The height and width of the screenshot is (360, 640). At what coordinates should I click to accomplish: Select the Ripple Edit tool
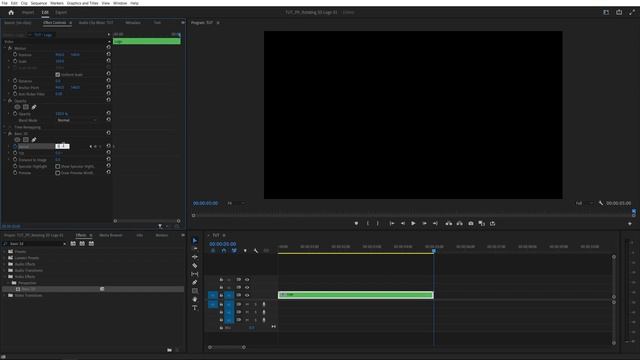(195, 257)
